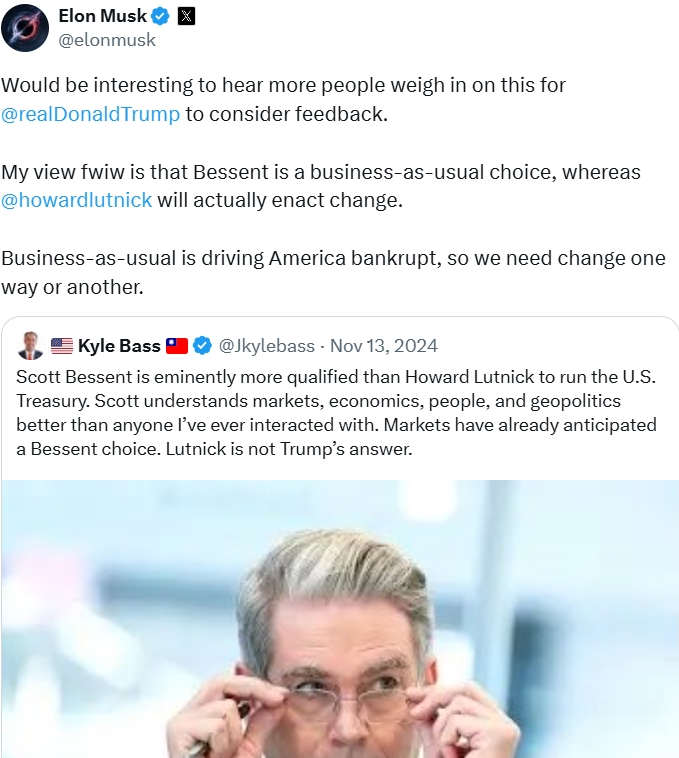Open quoted tweet text about Scott Bessent

pos(336,413)
